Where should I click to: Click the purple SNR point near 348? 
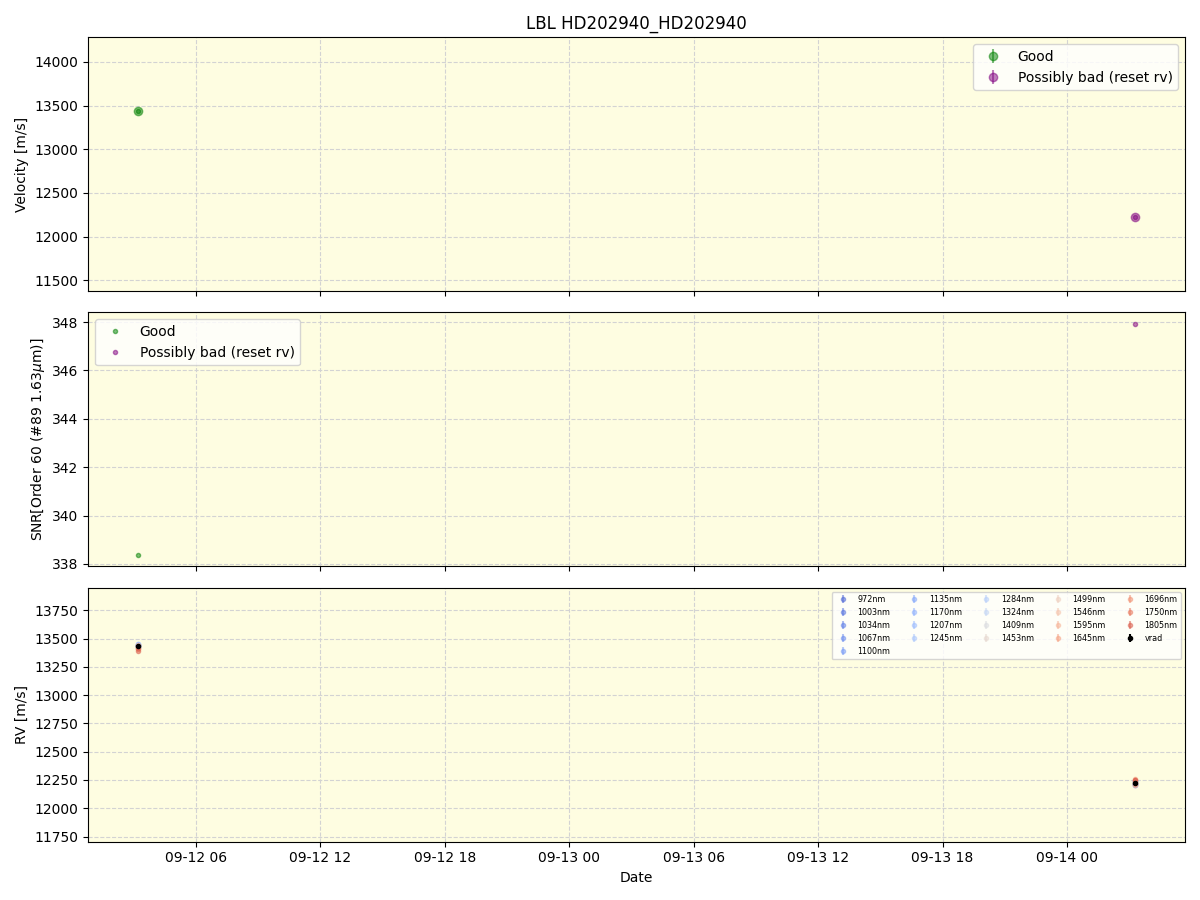point(1135,324)
